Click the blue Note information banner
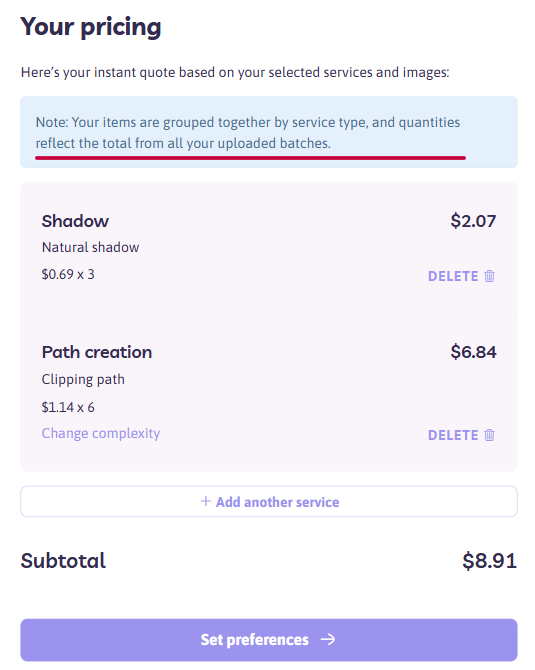The image size is (535, 670). pyautogui.click(x=269, y=132)
